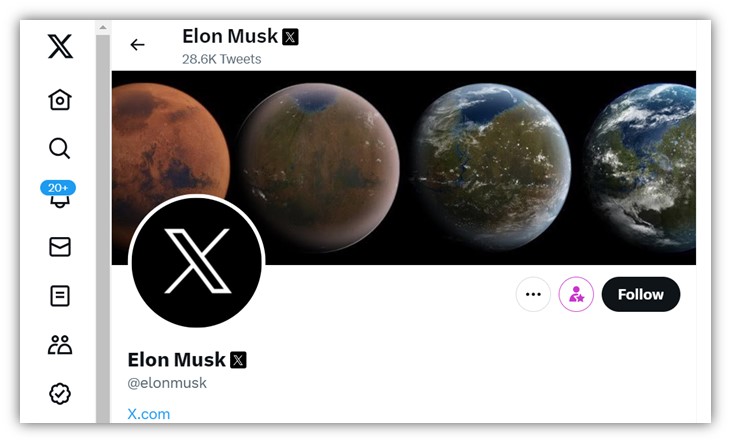The width and height of the screenshot is (731, 443).
Task: Open the Home icon in sidebar
Action: tap(60, 99)
